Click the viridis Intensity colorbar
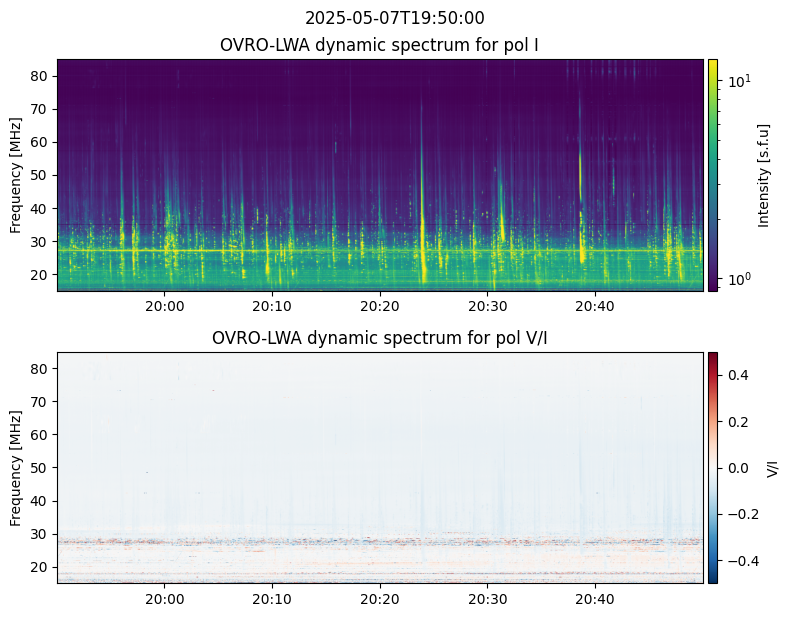This screenshot has height=617, width=789. 713,175
